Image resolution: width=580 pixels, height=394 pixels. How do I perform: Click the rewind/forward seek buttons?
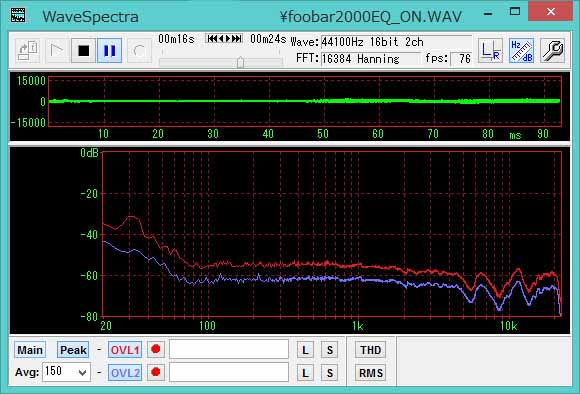[x=224, y=38]
